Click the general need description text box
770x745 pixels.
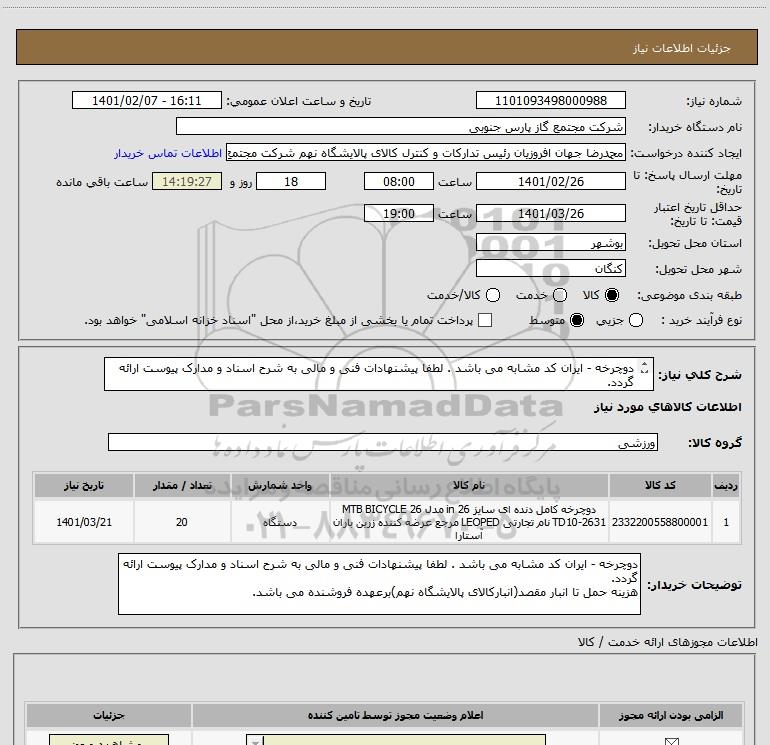coord(379,374)
